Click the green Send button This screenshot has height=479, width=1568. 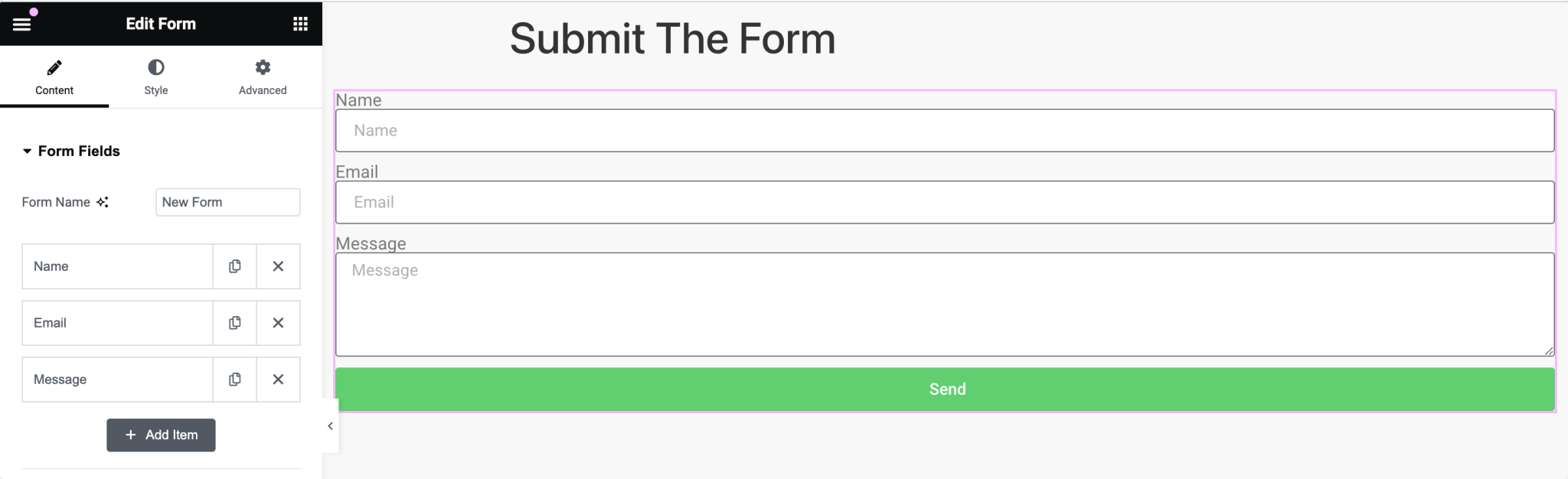(x=946, y=389)
